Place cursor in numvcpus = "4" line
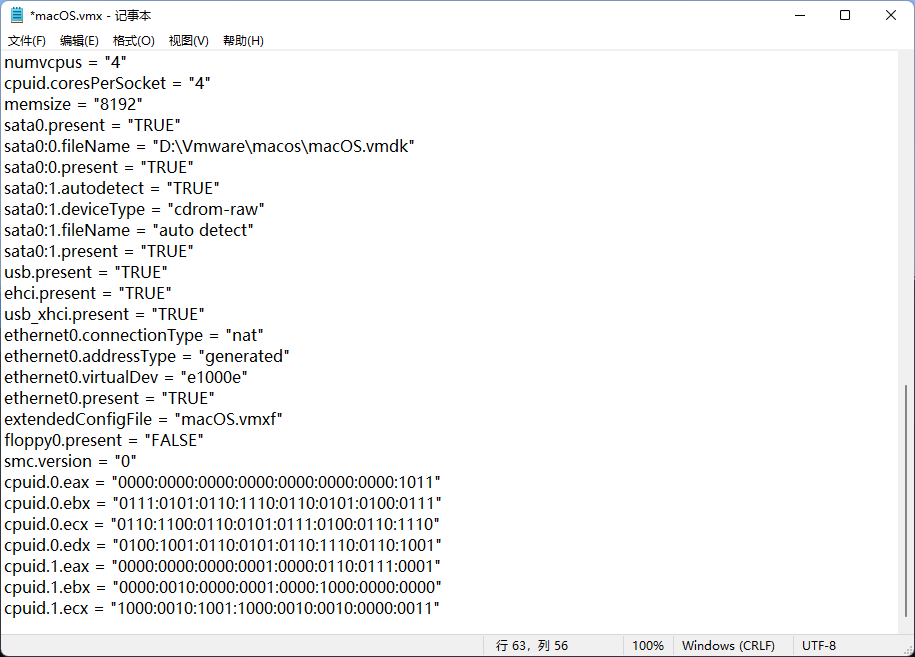 pos(65,62)
